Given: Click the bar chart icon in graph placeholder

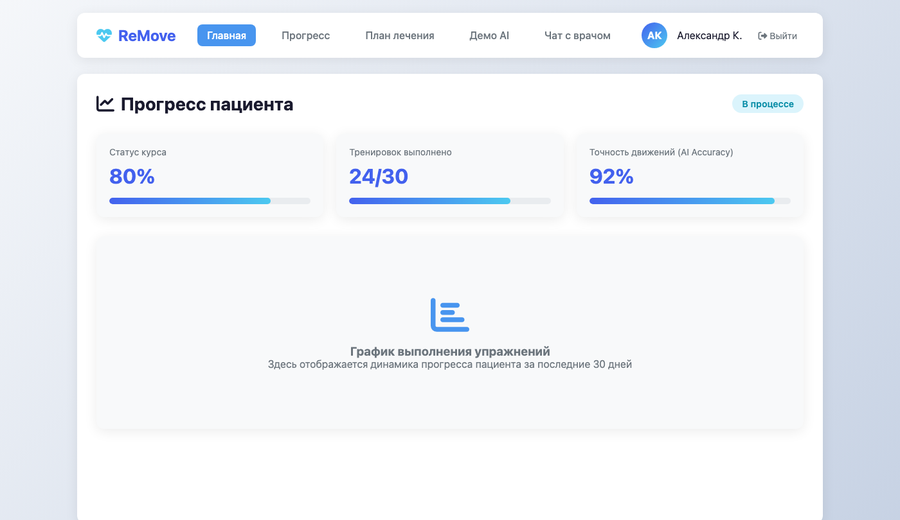Looking at the screenshot, I should click(450, 315).
